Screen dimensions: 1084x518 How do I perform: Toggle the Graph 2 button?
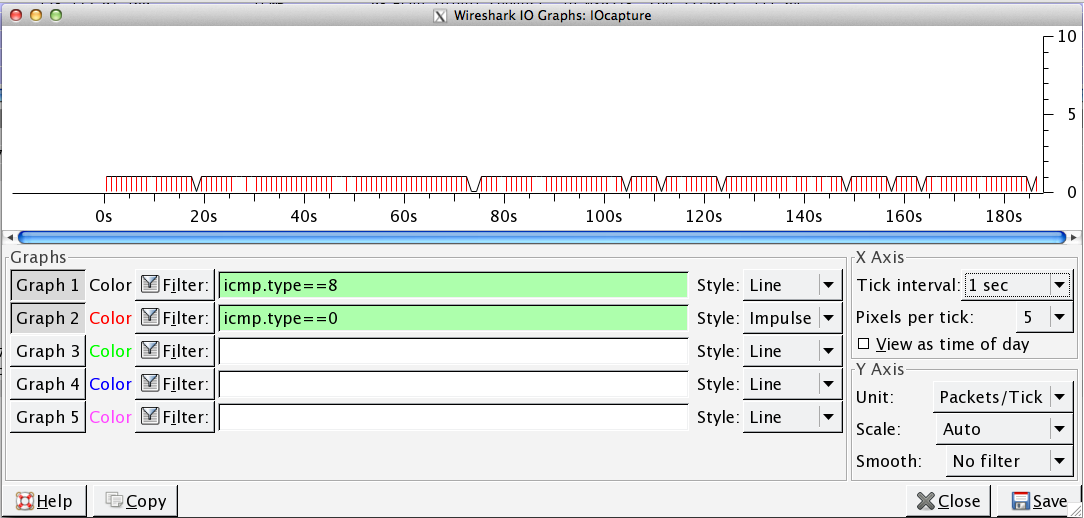(48, 319)
